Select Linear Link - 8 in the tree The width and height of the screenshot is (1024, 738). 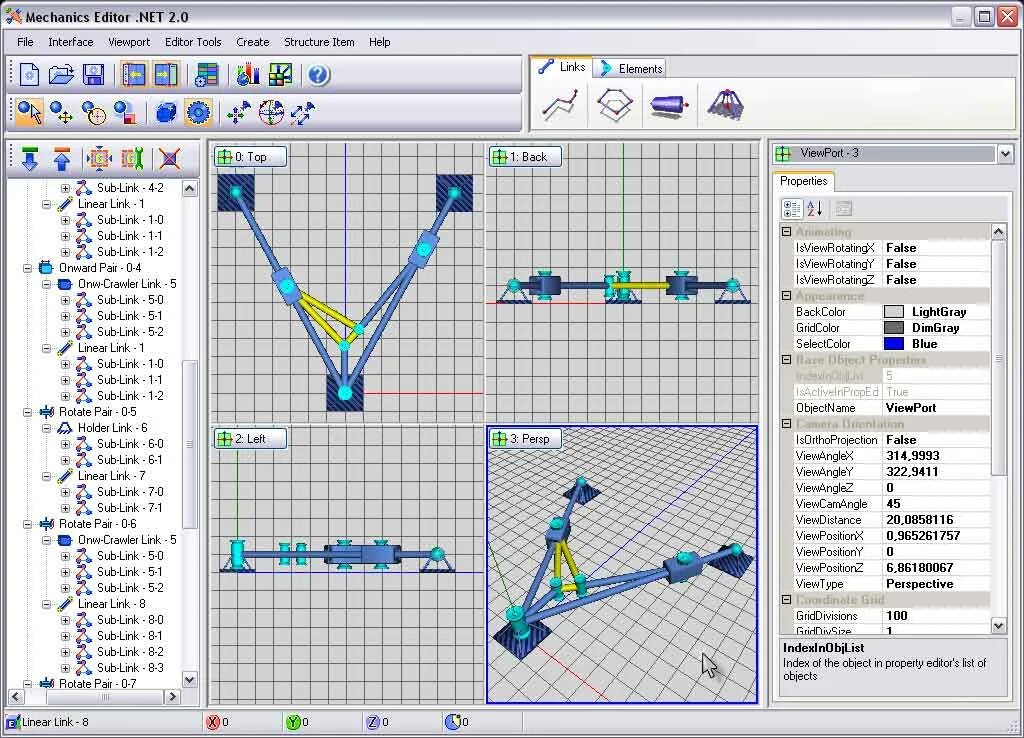[112, 604]
